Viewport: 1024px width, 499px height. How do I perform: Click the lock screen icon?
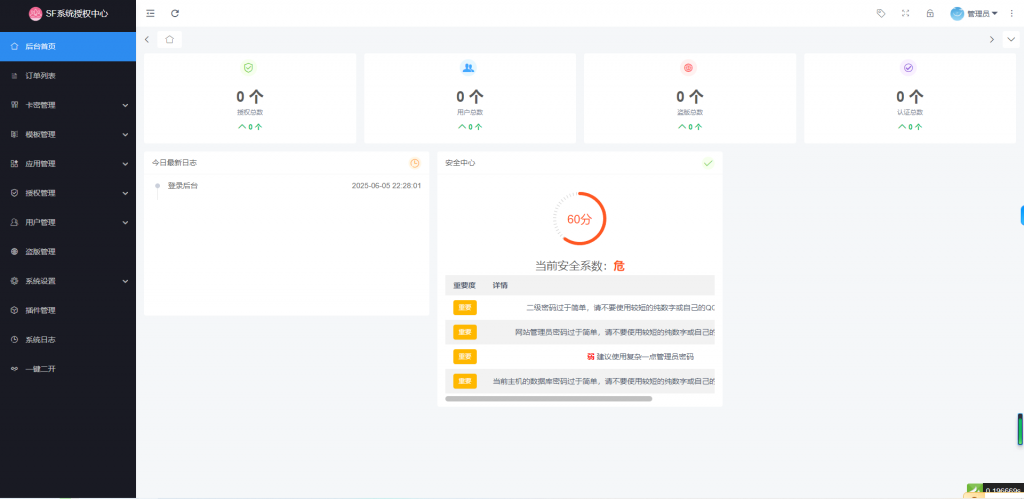(x=930, y=13)
